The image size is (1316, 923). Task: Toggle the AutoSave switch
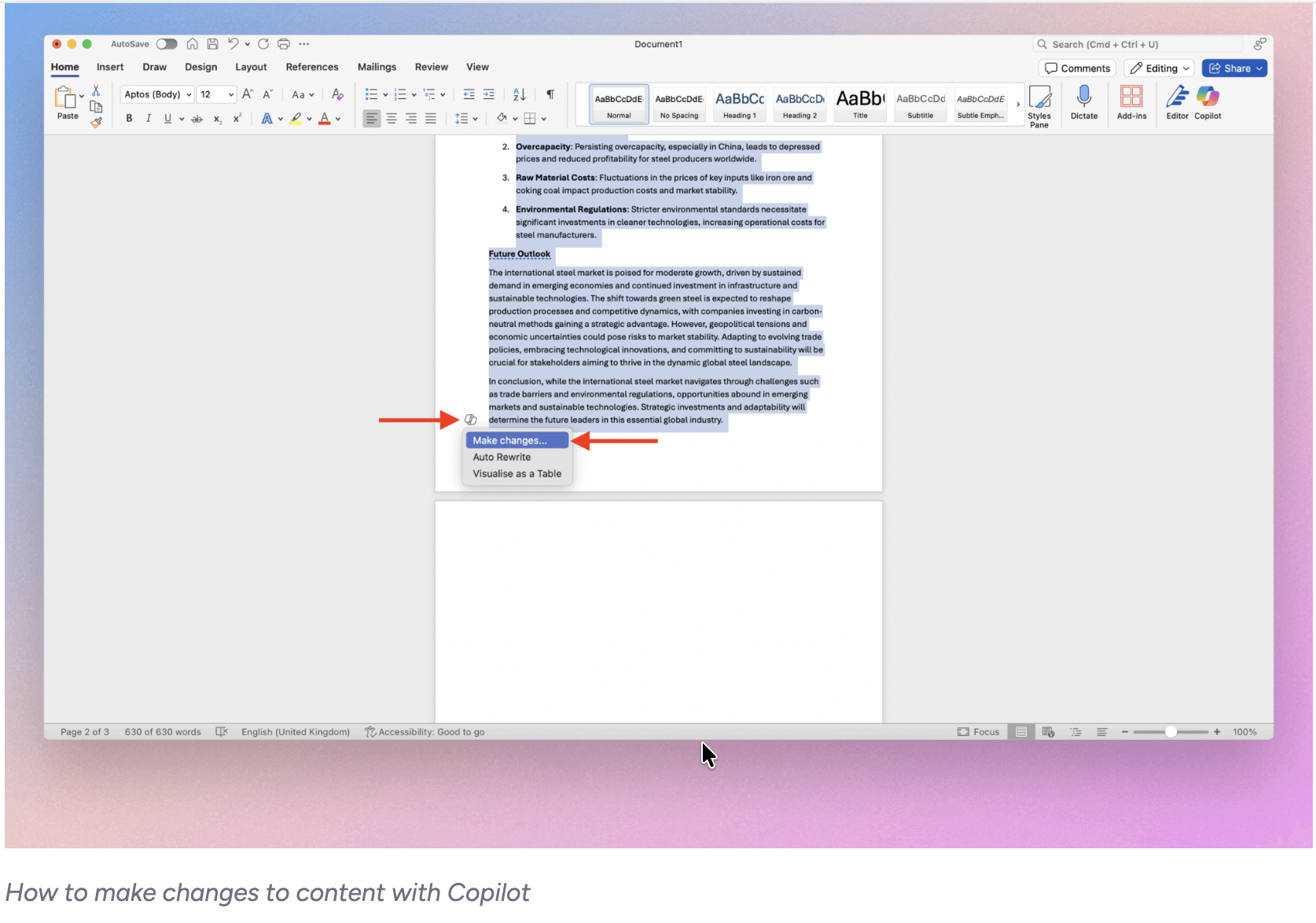166,44
